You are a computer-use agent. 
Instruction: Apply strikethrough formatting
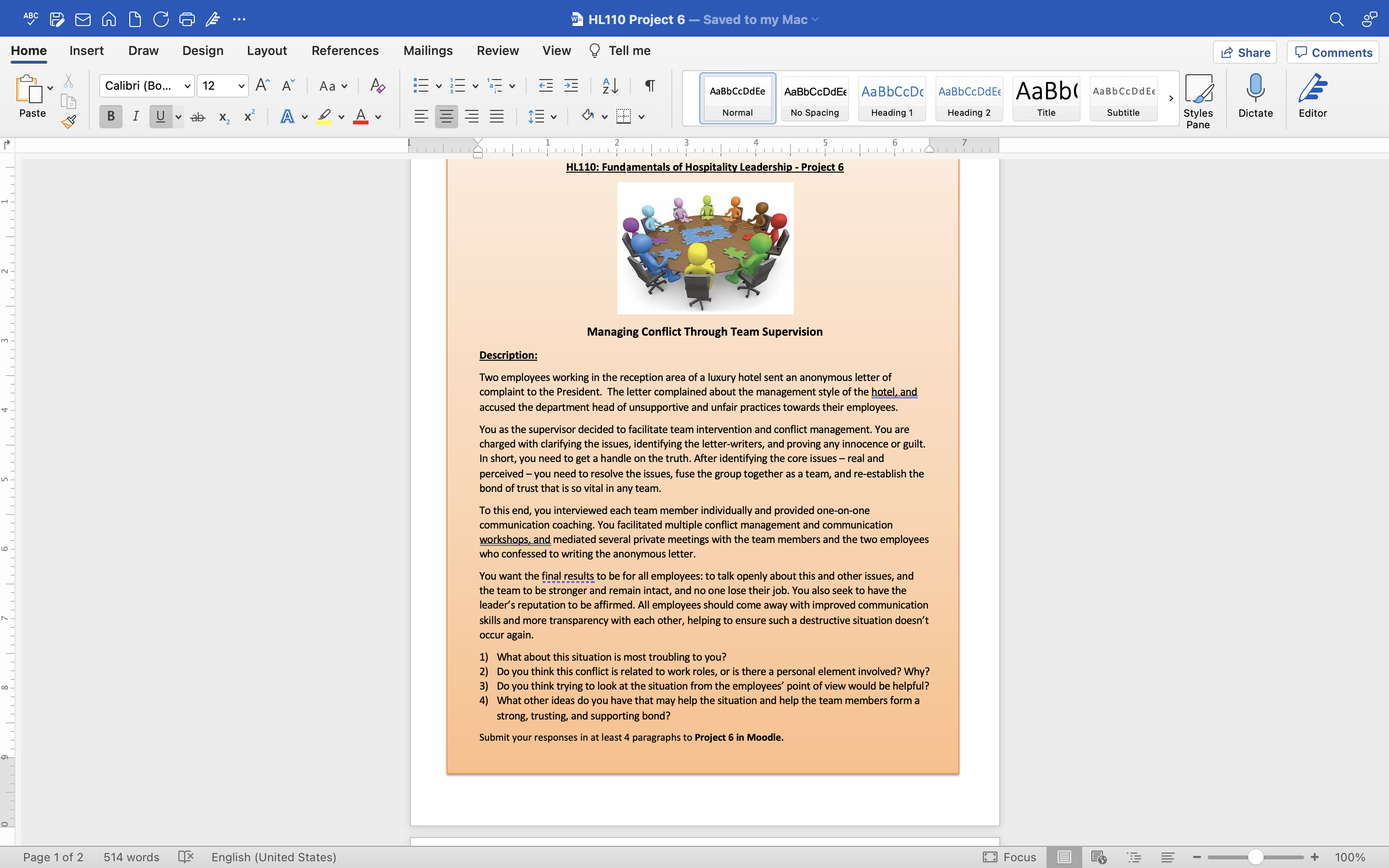197,117
